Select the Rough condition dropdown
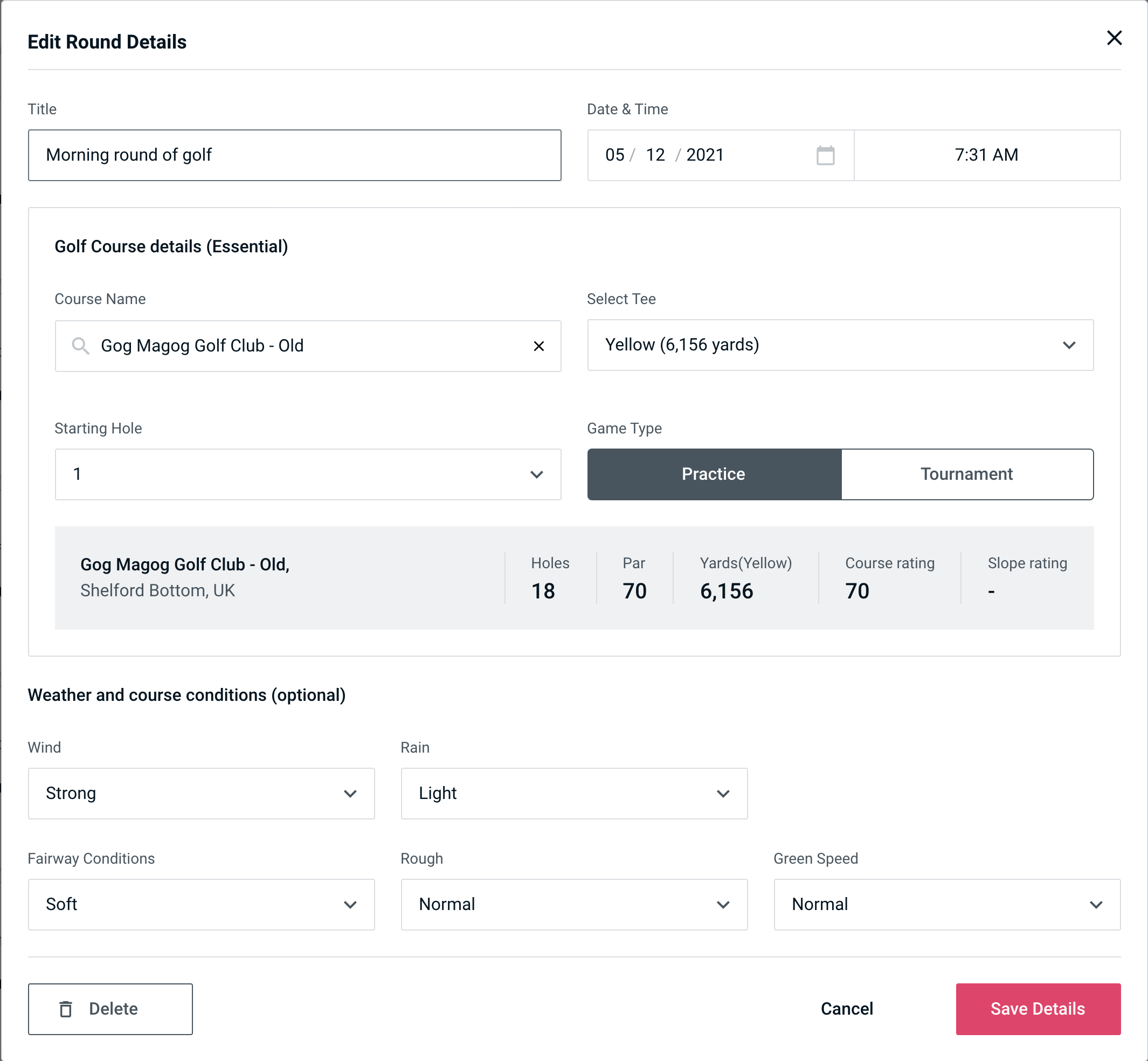This screenshot has height=1061, width=1148. [x=575, y=904]
